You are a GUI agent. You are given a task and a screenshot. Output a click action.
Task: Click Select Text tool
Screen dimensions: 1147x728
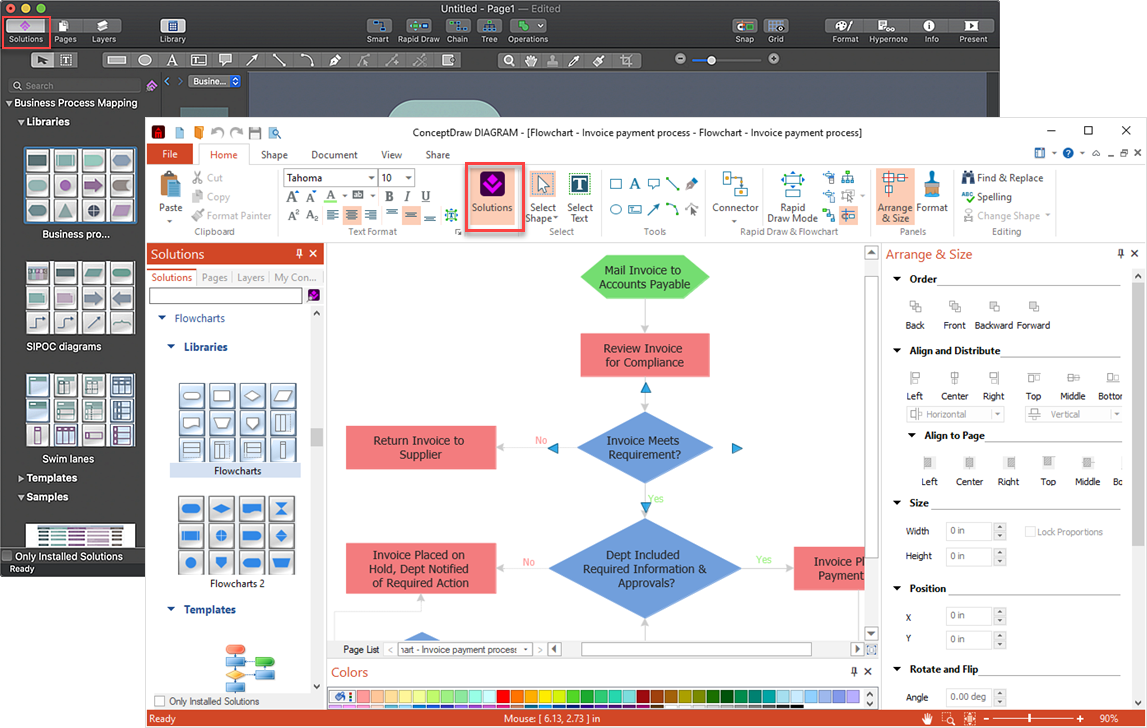click(x=579, y=198)
